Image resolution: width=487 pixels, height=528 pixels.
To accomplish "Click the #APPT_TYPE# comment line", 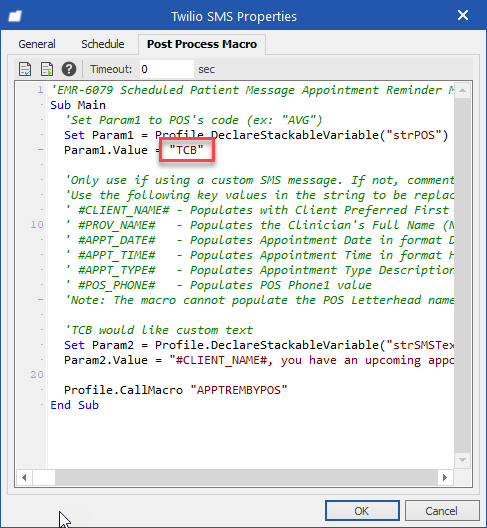I will [259, 270].
